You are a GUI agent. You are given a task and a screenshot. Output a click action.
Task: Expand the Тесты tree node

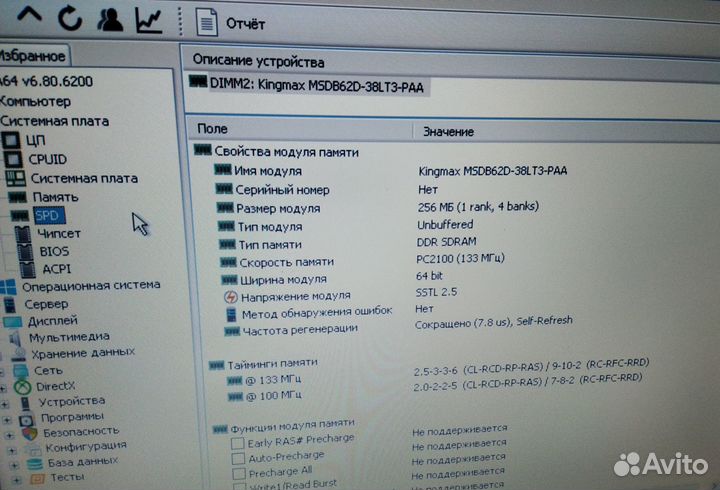click(17, 481)
